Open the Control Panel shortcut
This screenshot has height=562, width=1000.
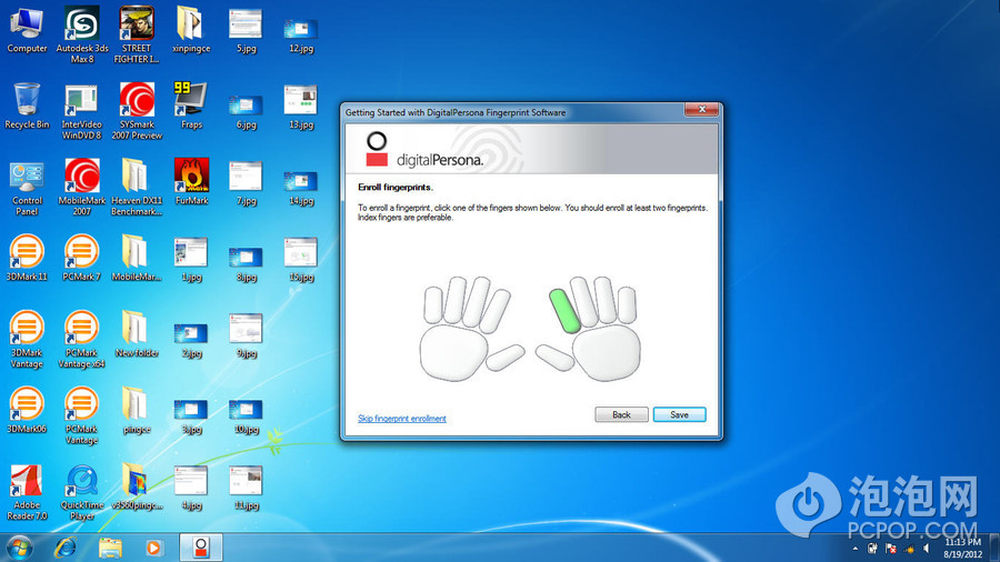[27, 189]
